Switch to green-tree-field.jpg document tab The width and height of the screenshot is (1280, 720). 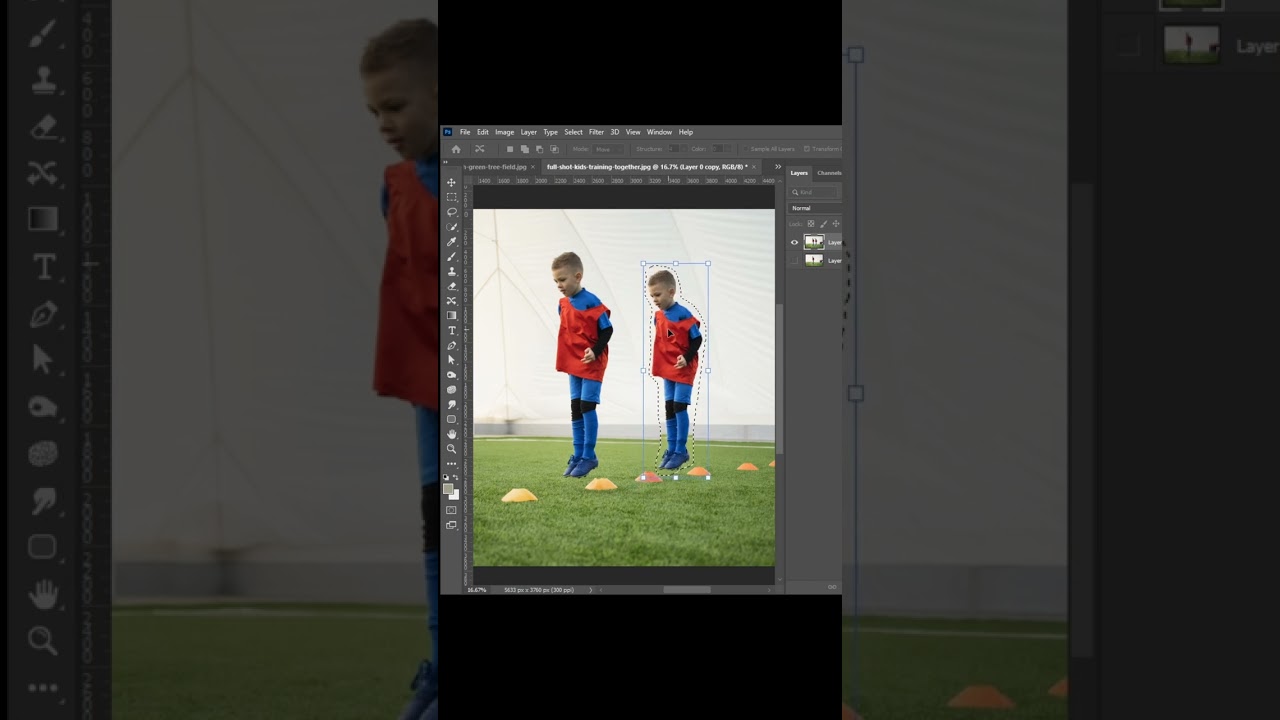click(x=495, y=167)
